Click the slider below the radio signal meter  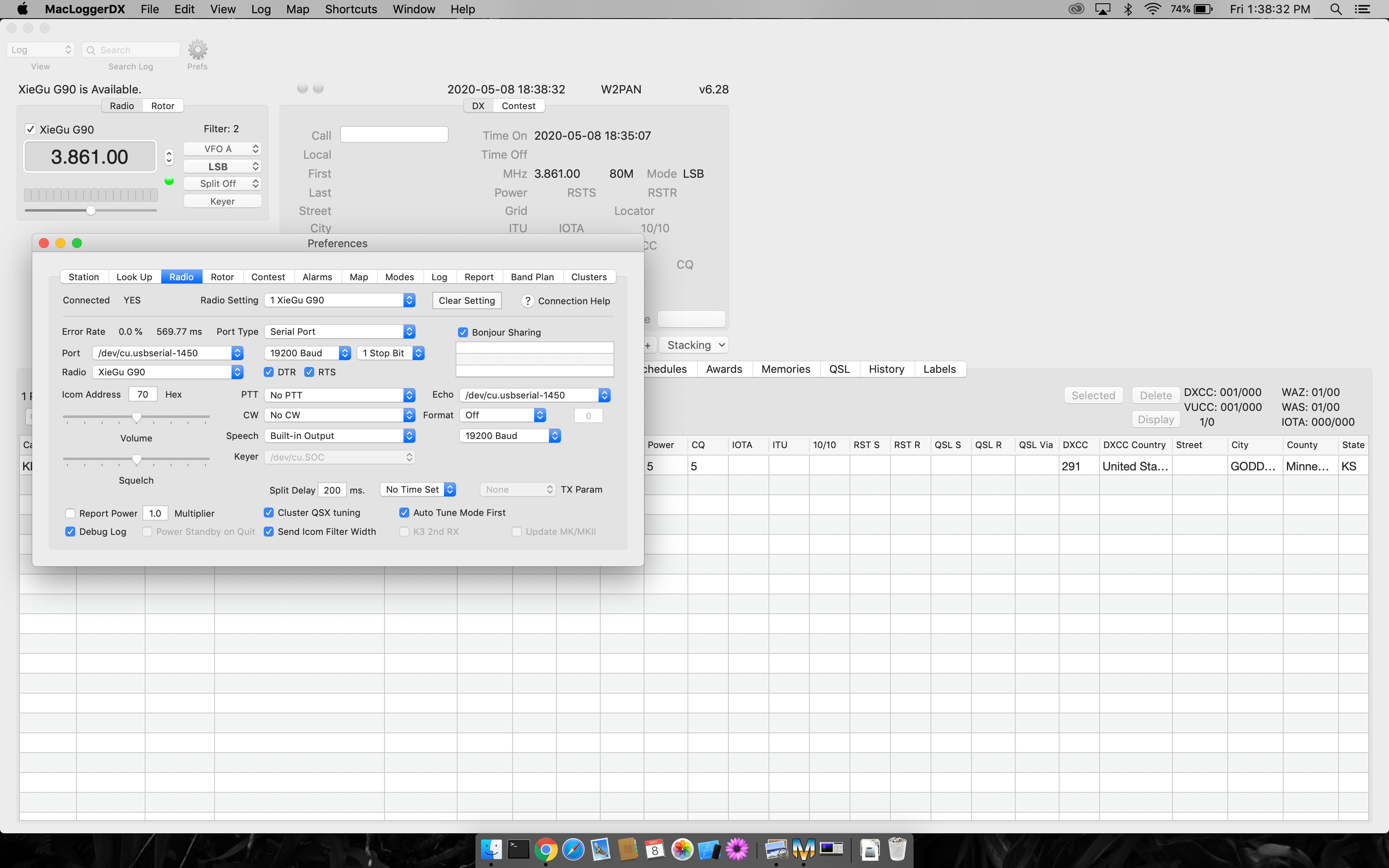[x=91, y=211]
